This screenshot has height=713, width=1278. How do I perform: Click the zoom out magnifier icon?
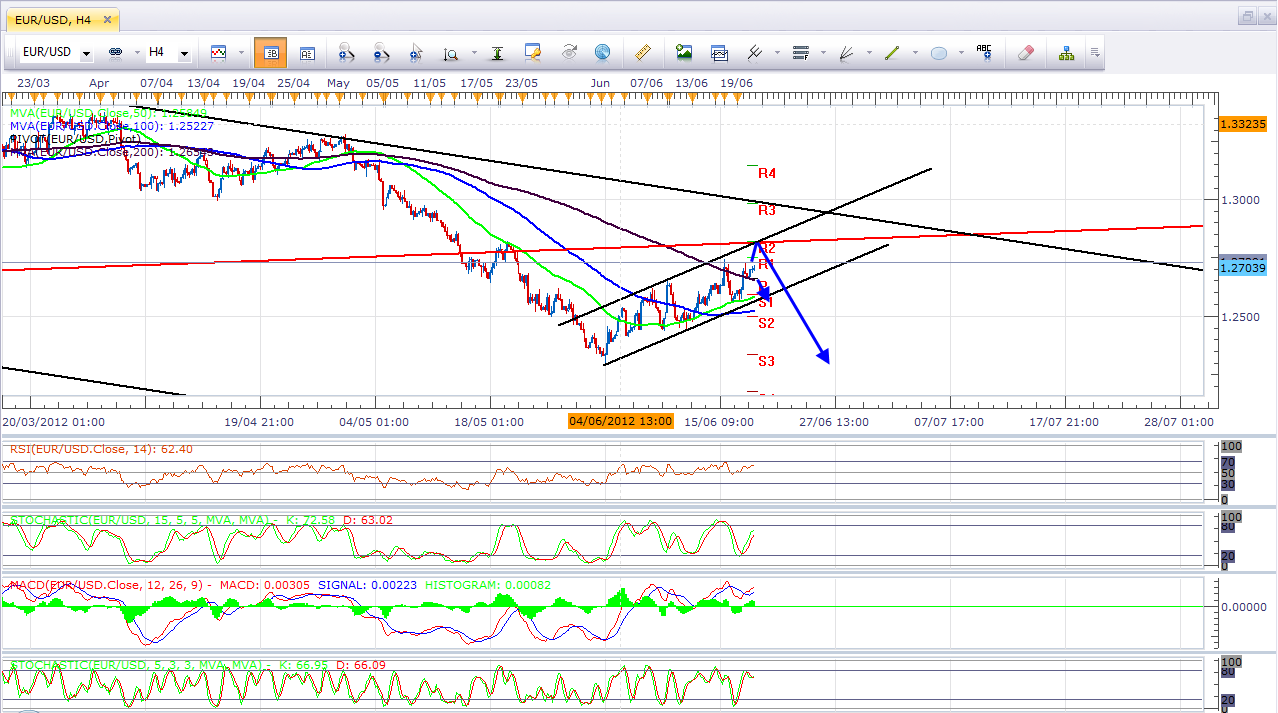tap(382, 52)
